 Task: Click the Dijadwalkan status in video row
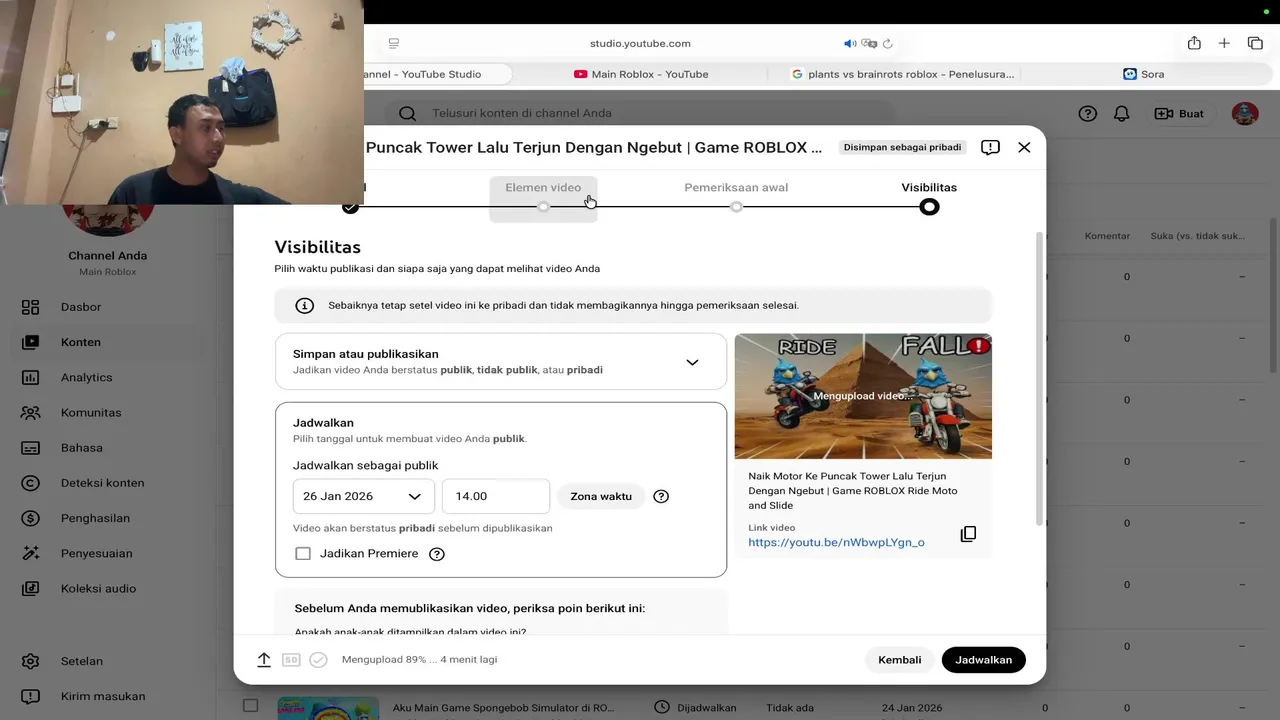(x=706, y=708)
